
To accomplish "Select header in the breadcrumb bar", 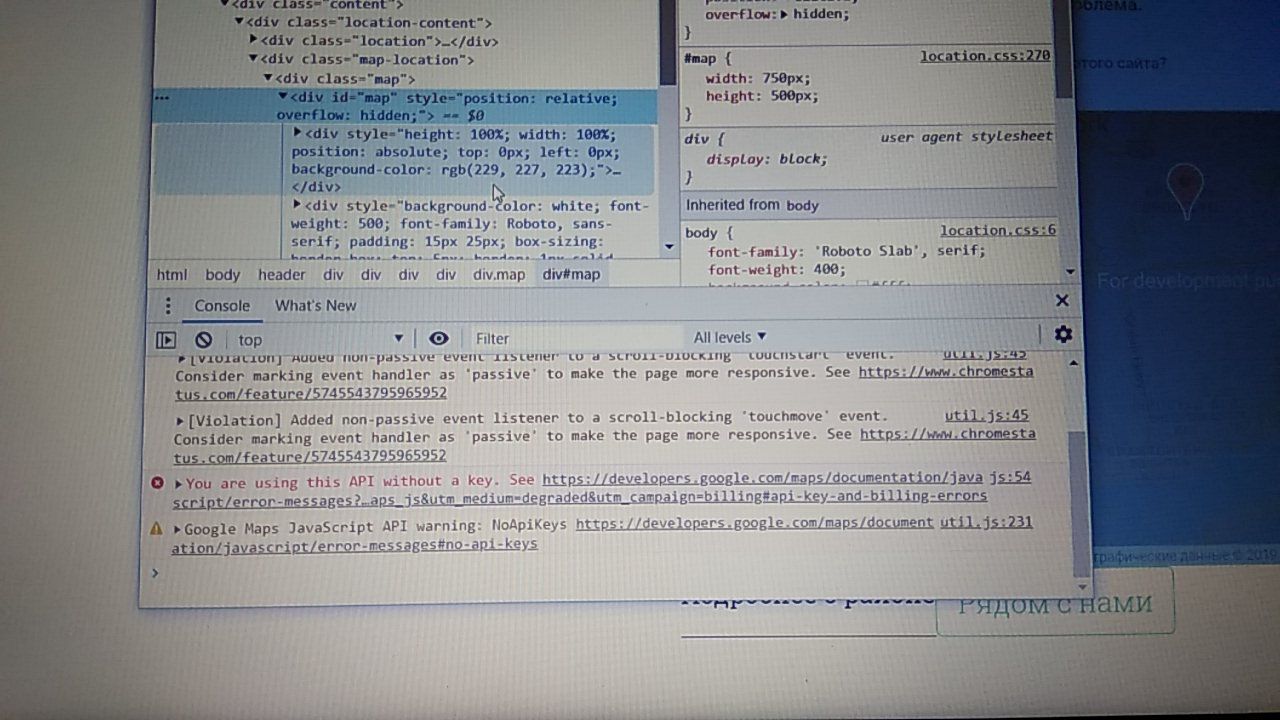I will coord(282,275).
